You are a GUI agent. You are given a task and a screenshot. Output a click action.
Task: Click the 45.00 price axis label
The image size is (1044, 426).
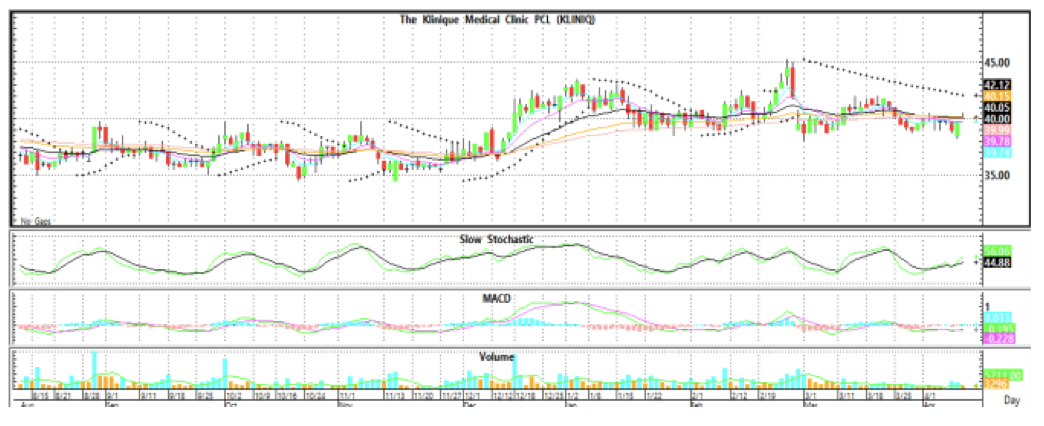coord(997,63)
